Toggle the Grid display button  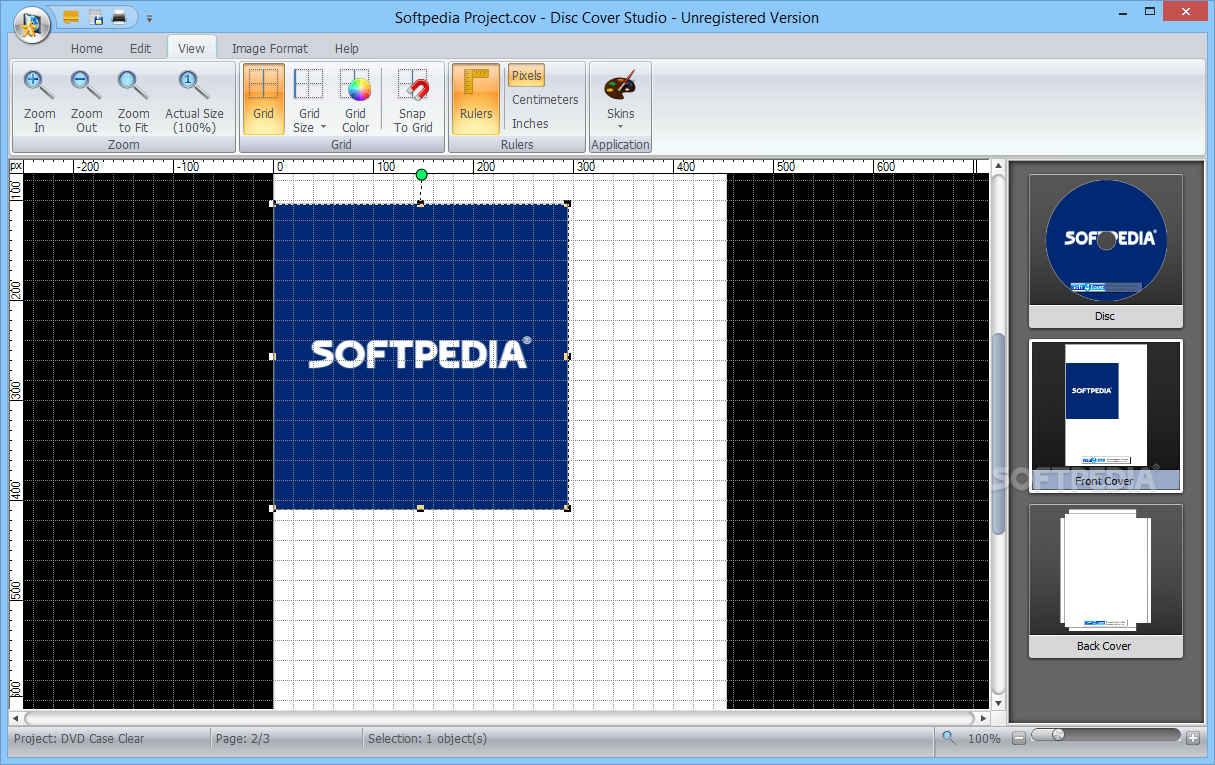pos(263,100)
